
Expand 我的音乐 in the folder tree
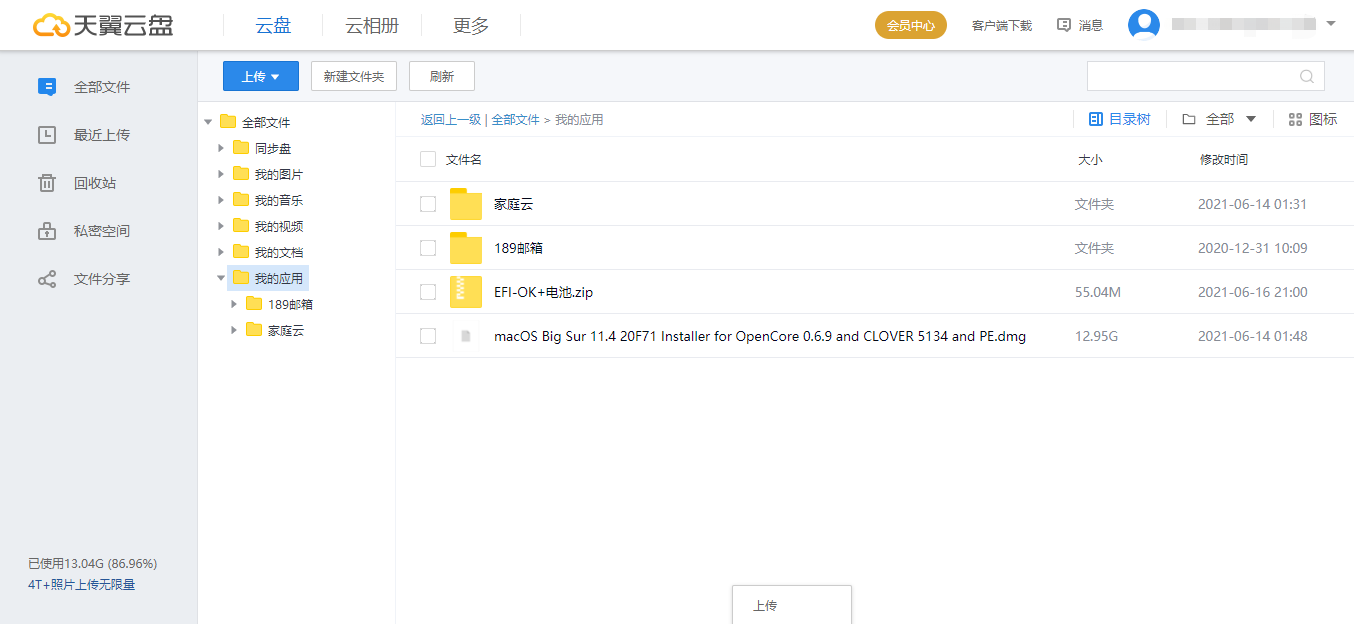point(221,200)
